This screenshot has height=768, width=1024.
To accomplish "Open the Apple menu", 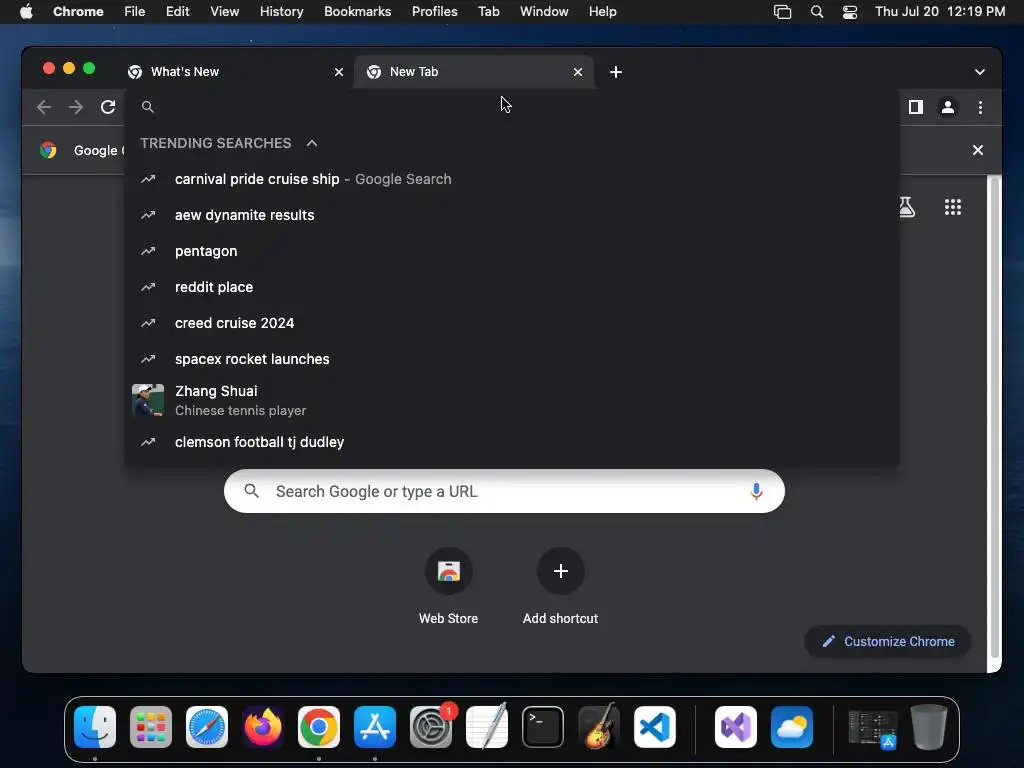I will [26, 12].
